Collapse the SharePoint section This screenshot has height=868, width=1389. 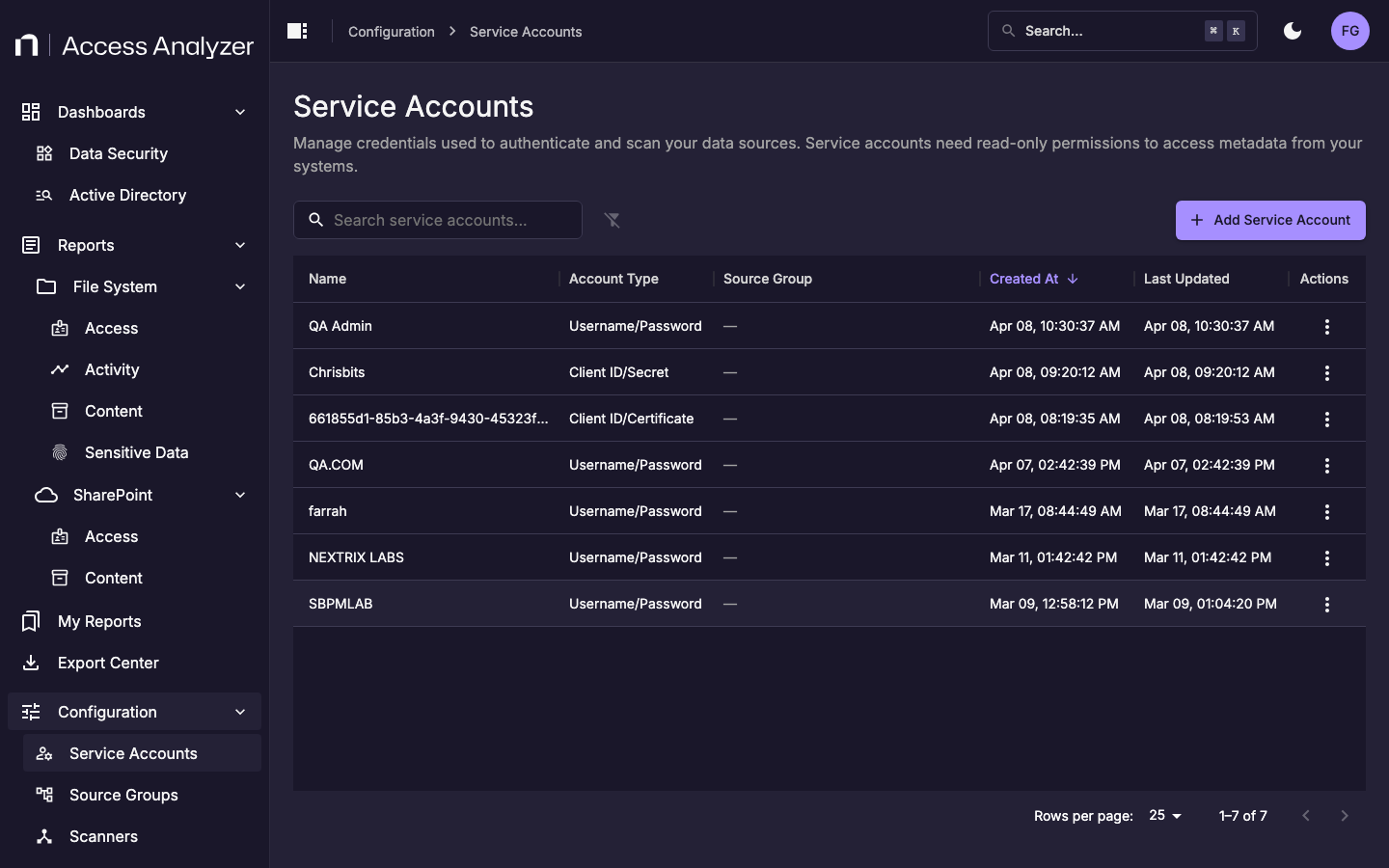[x=240, y=495]
